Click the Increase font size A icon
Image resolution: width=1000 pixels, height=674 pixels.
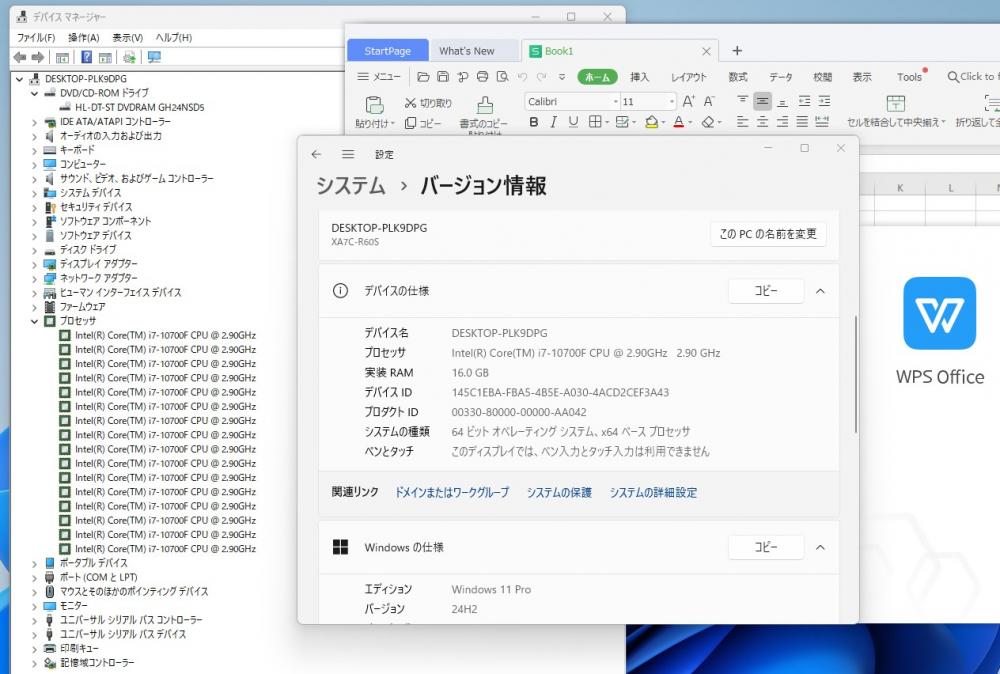pos(688,101)
